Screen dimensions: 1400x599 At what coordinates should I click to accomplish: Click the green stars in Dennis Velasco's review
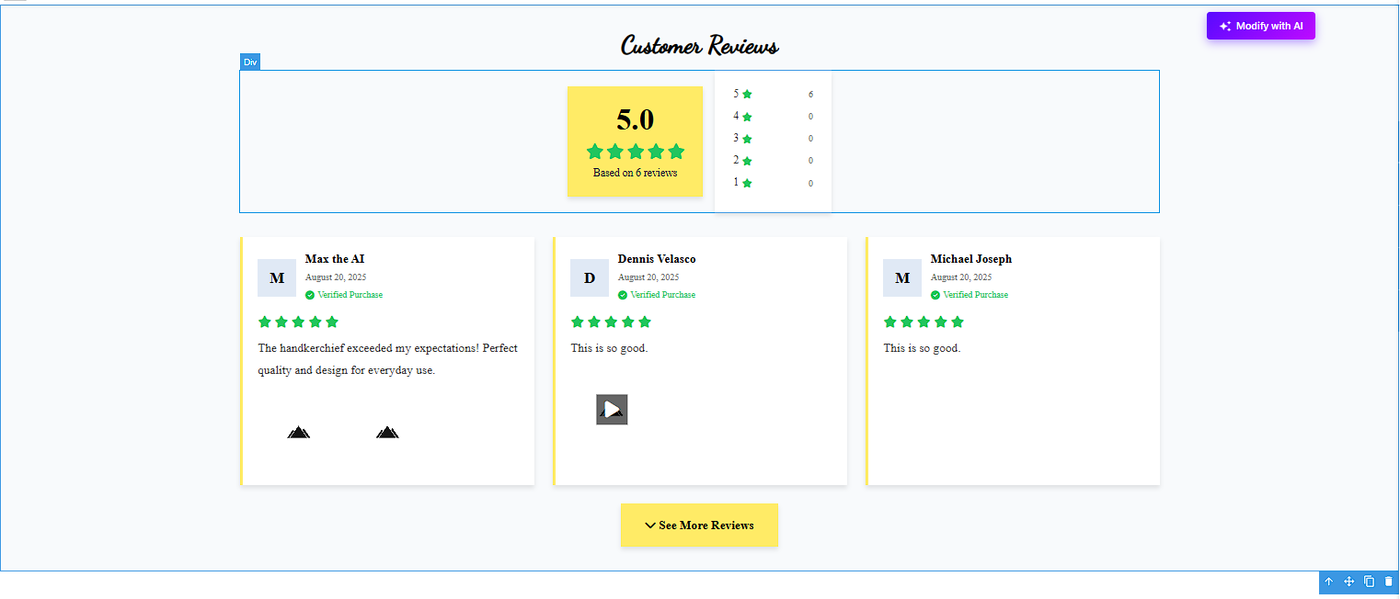[610, 322]
